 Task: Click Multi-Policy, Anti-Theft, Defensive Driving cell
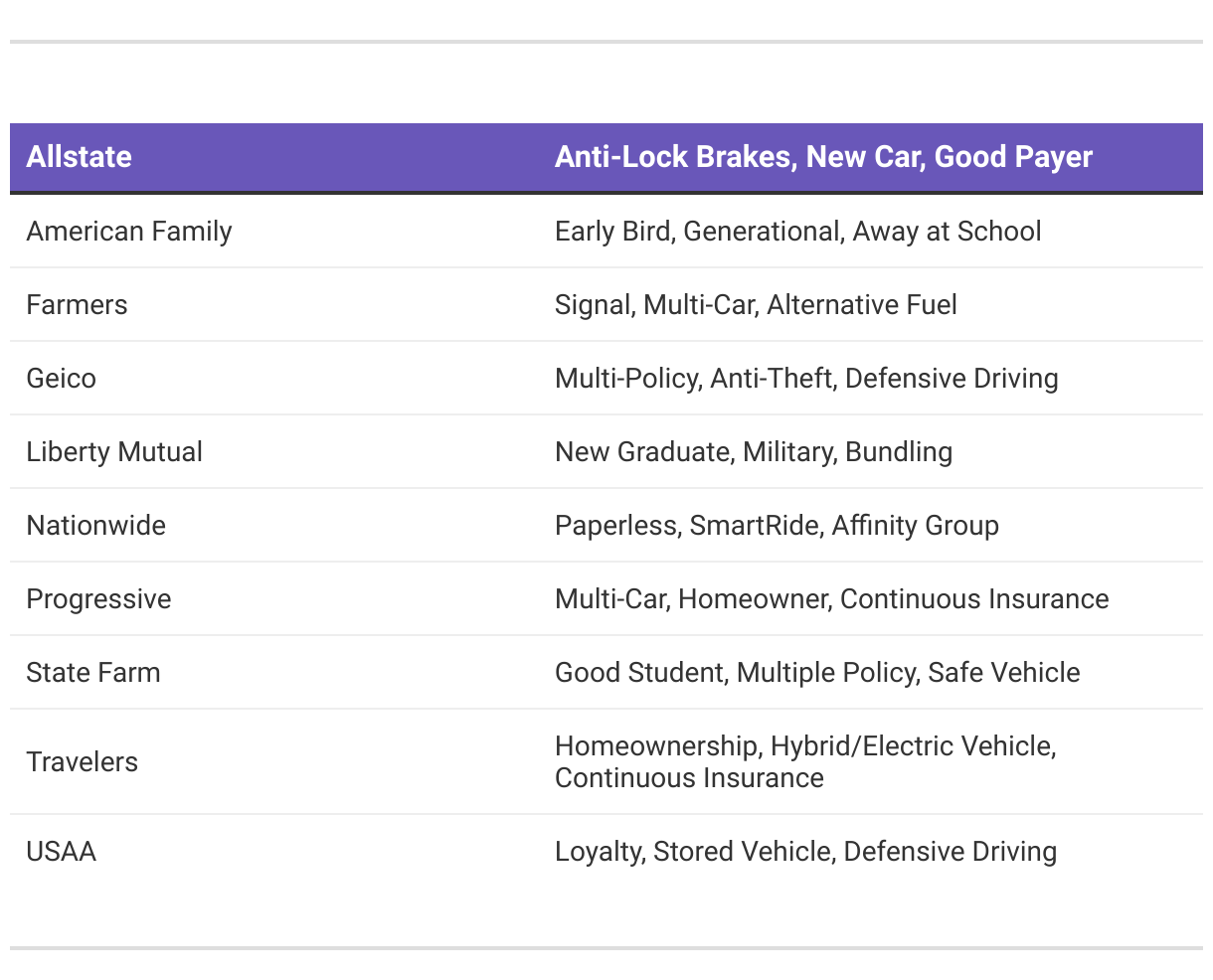[x=806, y=379]
